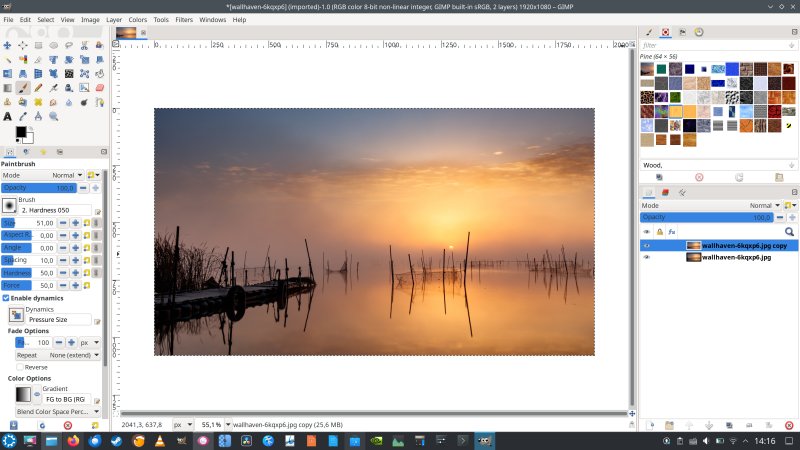This screenshot has height=450, width=800.
Task: Click the layer search magnifier icon
Action: (789, 232)
